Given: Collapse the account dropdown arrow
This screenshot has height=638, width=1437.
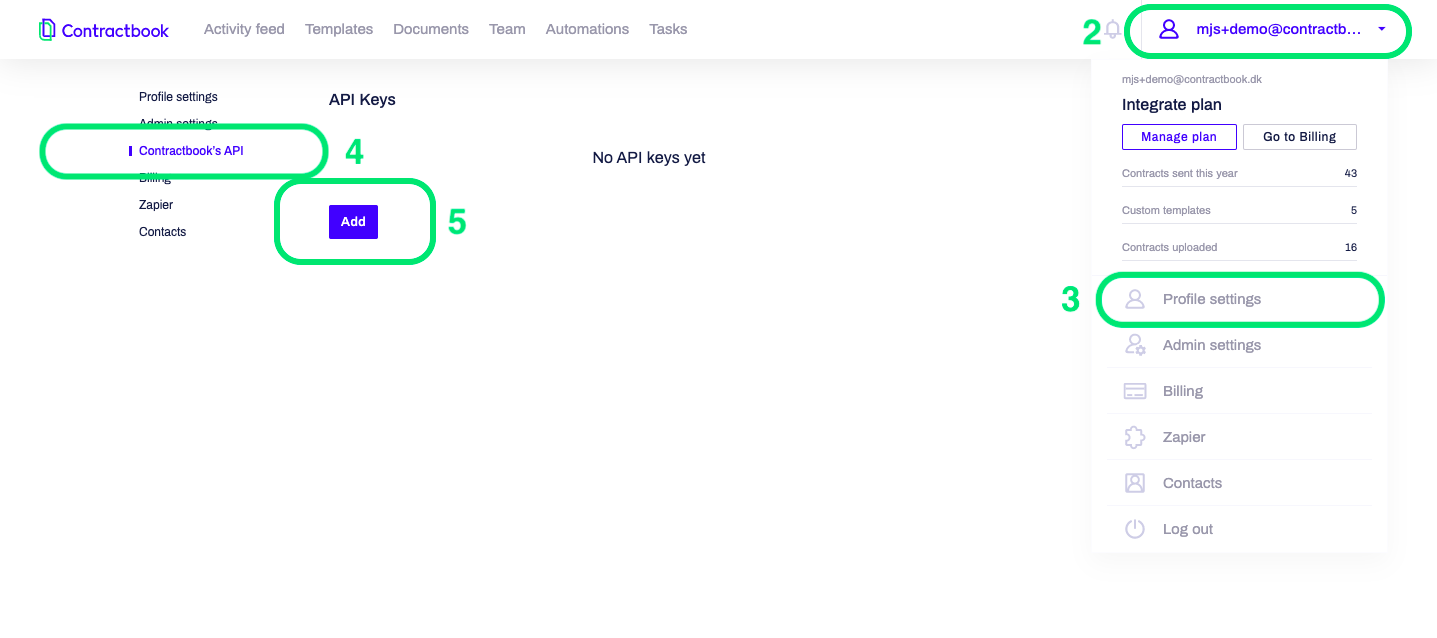Looking at the screenshot, I should pyautogui.click(x=1382, y=29).
